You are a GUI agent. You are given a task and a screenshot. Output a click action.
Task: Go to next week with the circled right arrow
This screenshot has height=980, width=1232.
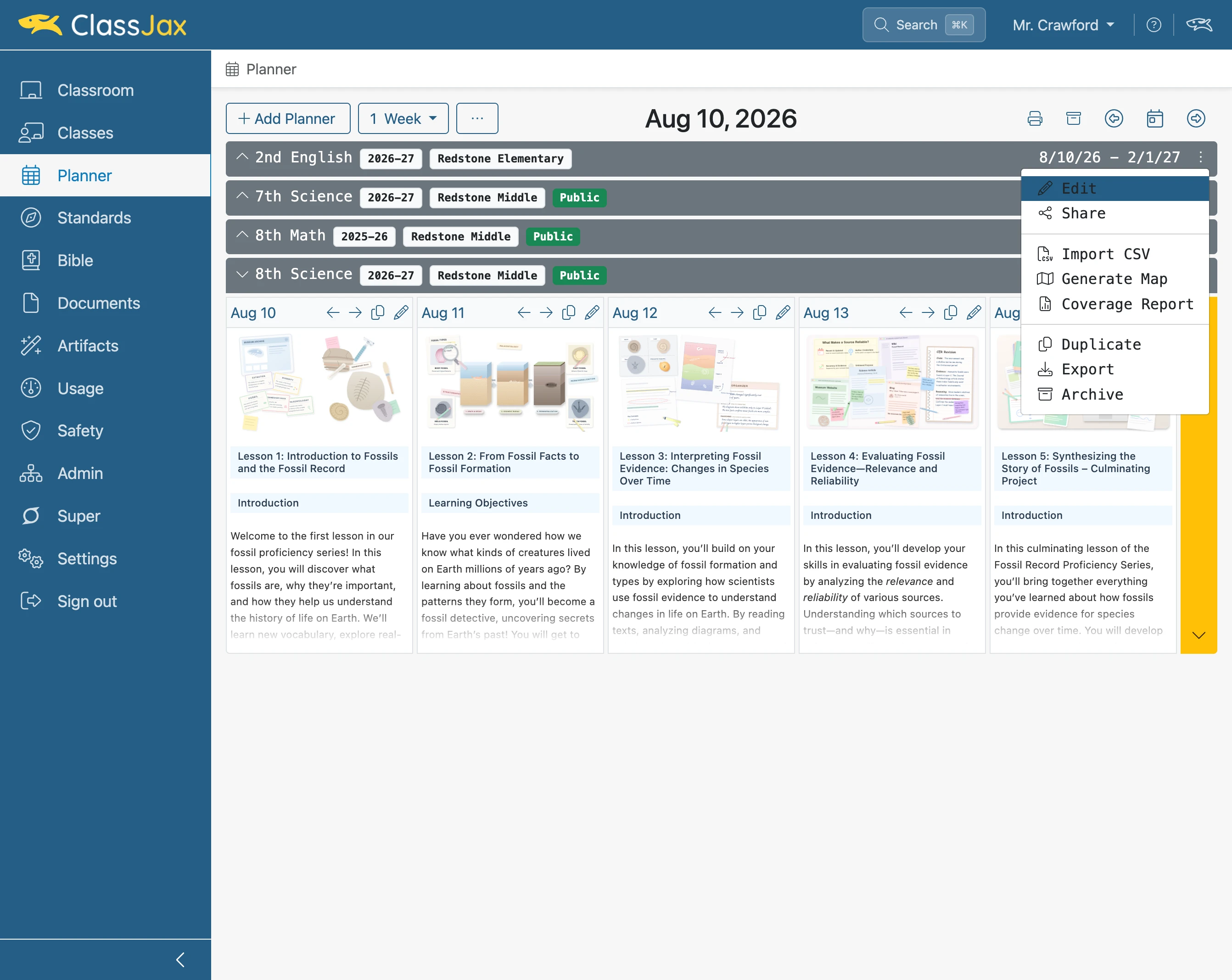coord(1196,119)
